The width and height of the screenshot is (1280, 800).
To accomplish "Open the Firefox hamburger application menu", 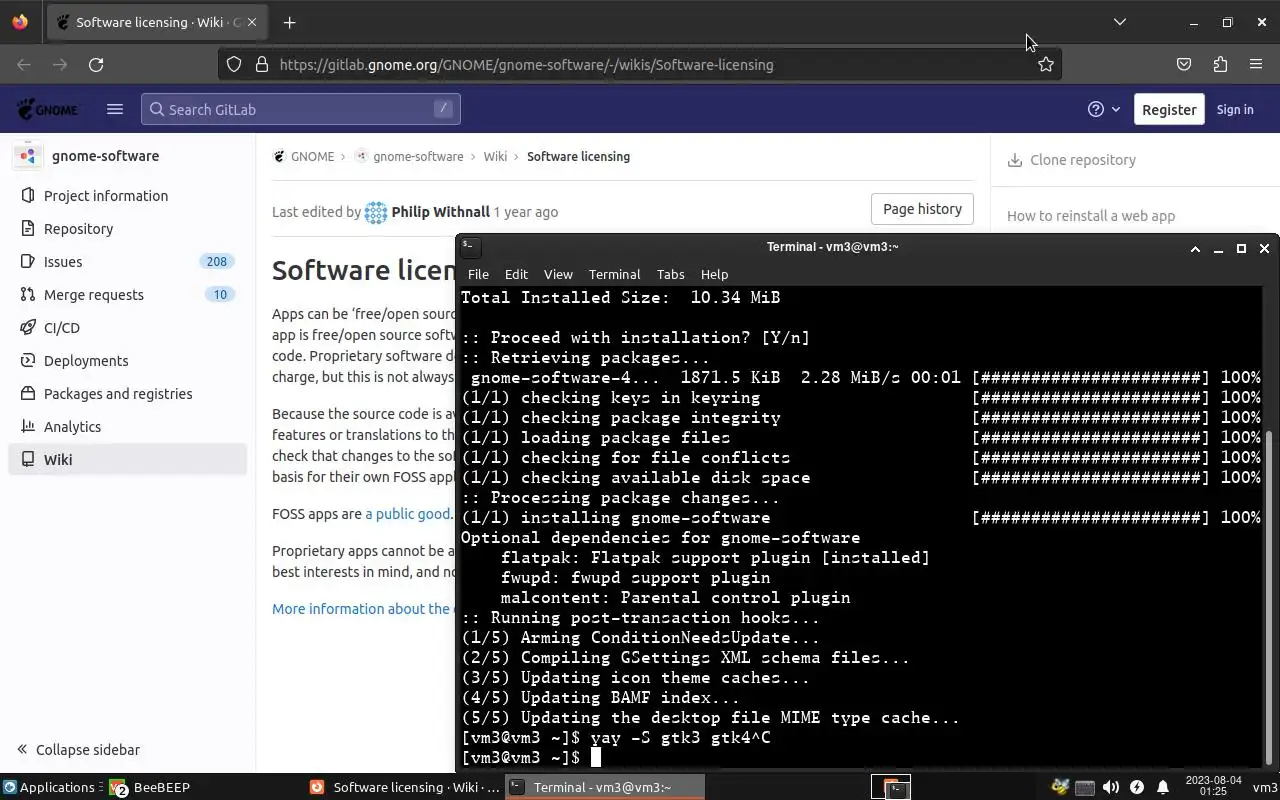I will point(1256,64).
